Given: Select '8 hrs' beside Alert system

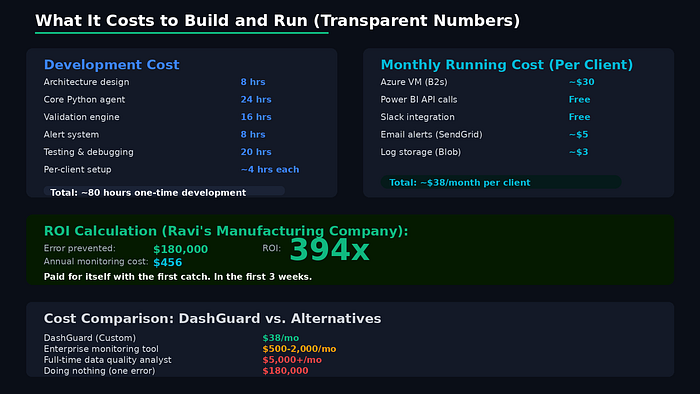Looking at the screenshot, I should 253,134.
